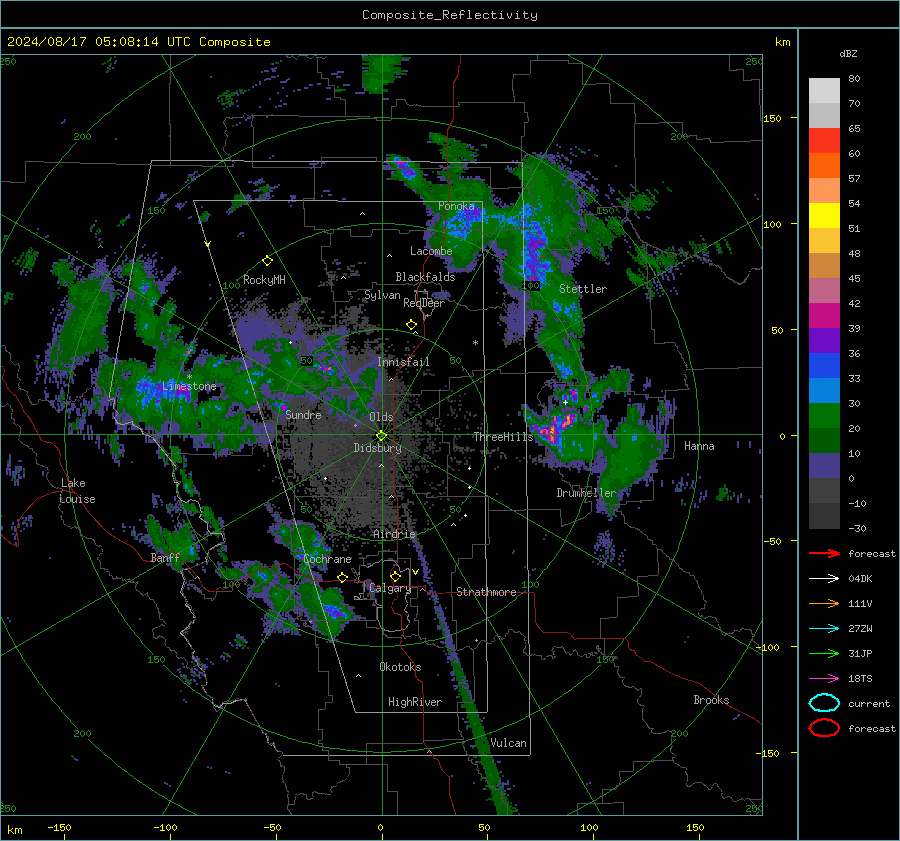Select the cyan 27ZW arrow legend entry
Screen dimensions: 900x841
[824, 629]
